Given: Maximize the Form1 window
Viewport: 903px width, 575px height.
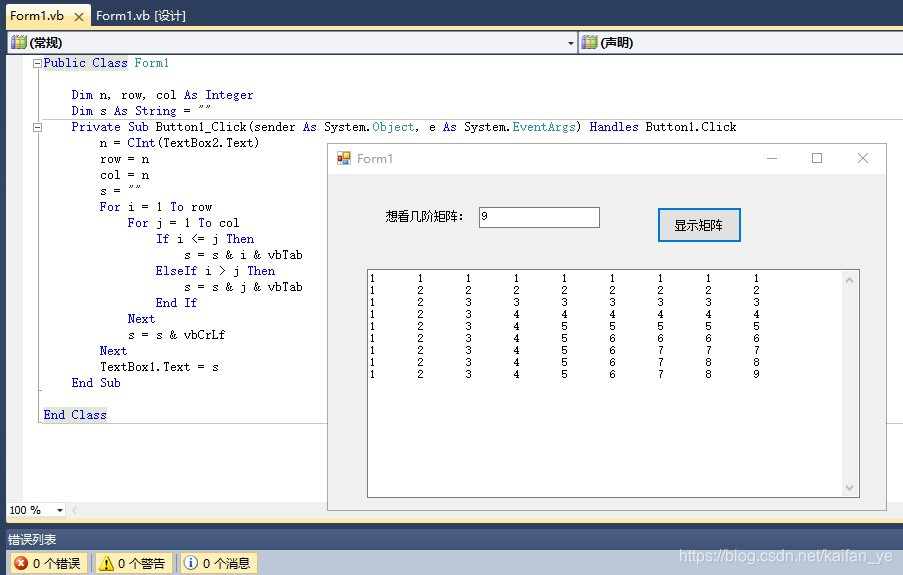Looking at the screenshot, I should coord(817,158).
